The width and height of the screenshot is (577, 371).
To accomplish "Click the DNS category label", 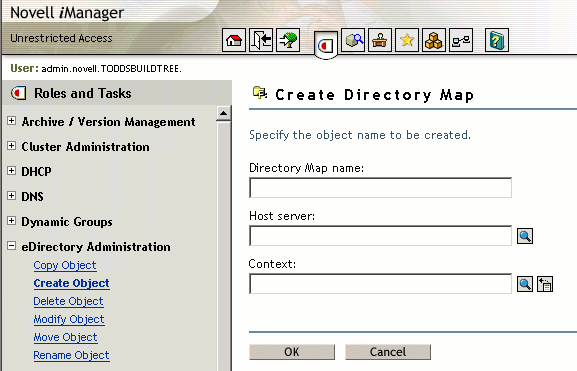I will 32,197.
